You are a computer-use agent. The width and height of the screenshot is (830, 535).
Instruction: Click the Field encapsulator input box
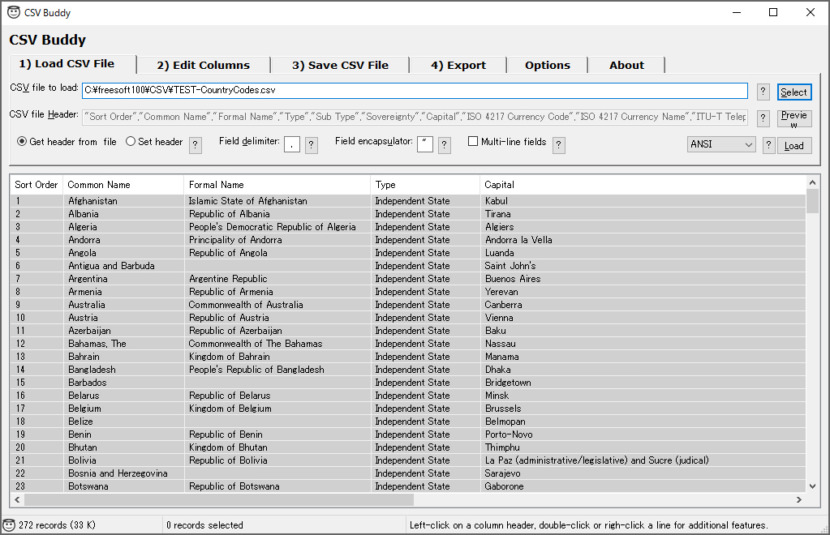tap(425, 144)
